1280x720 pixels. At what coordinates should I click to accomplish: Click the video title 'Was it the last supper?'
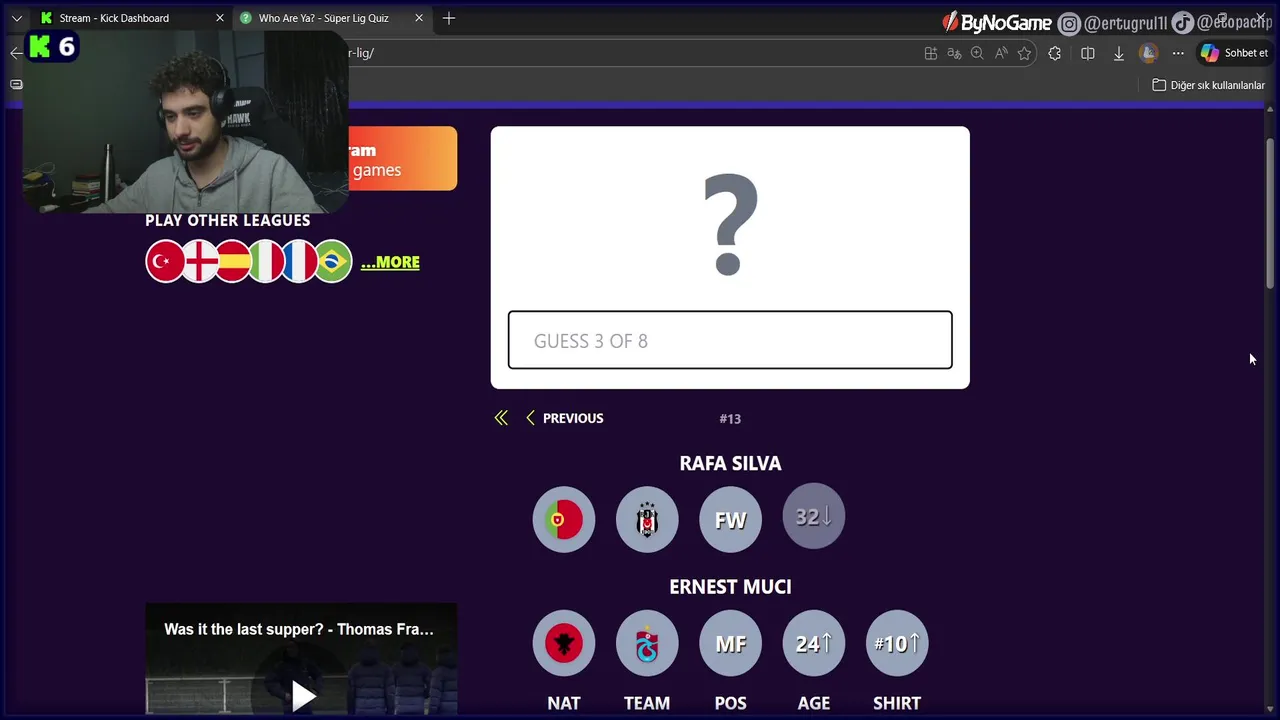click(x=299, y=629)
